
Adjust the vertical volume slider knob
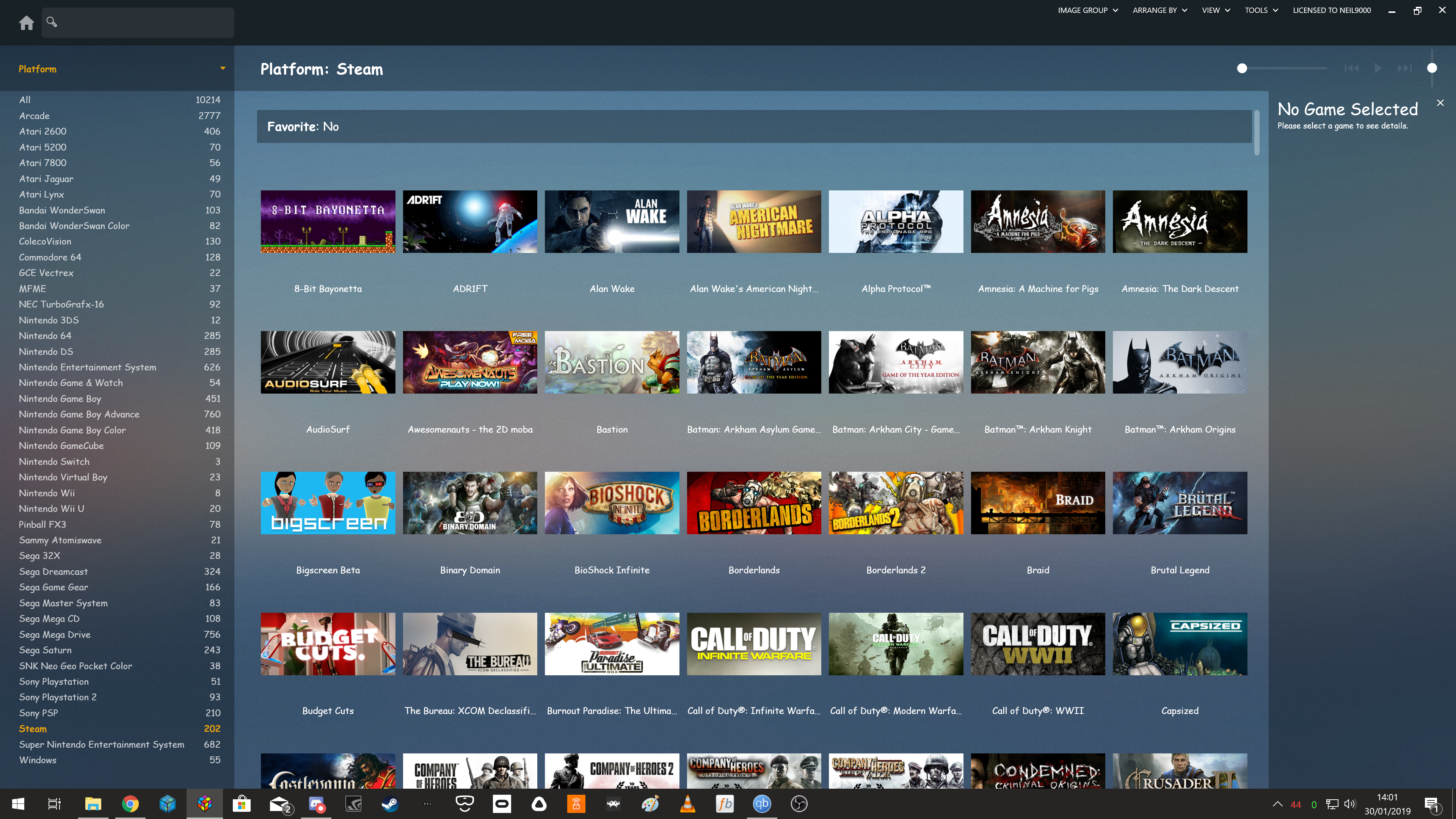pyautogui.click(x=1432, y=68)
